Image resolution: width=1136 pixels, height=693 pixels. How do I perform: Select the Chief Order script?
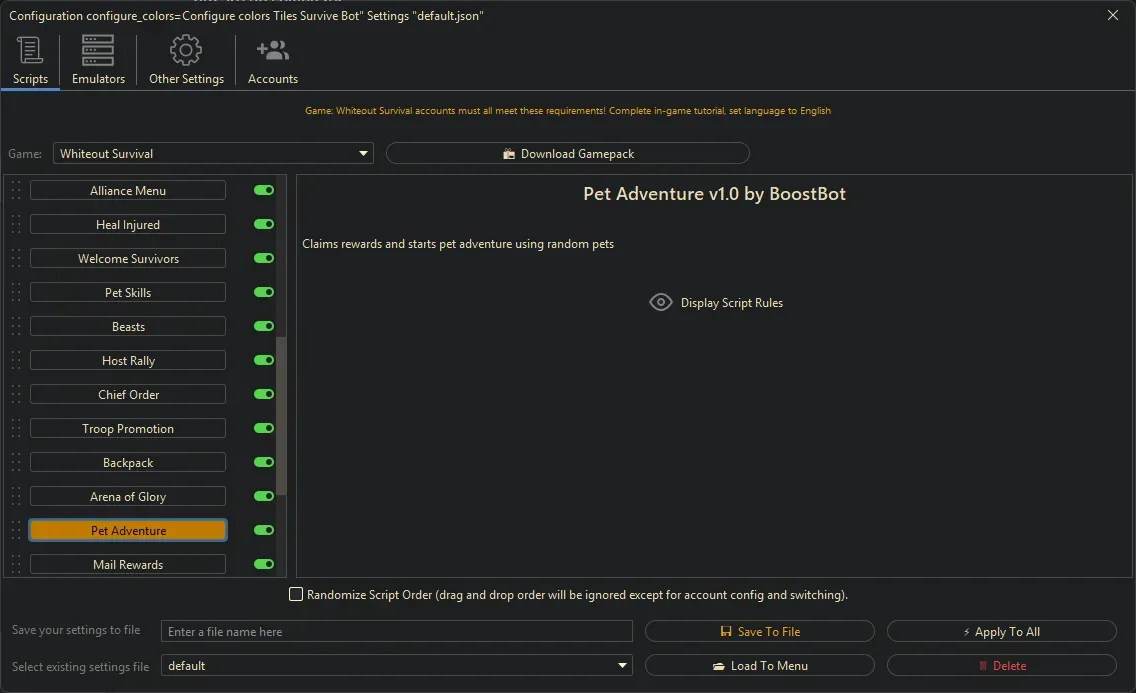click(128, 395)
